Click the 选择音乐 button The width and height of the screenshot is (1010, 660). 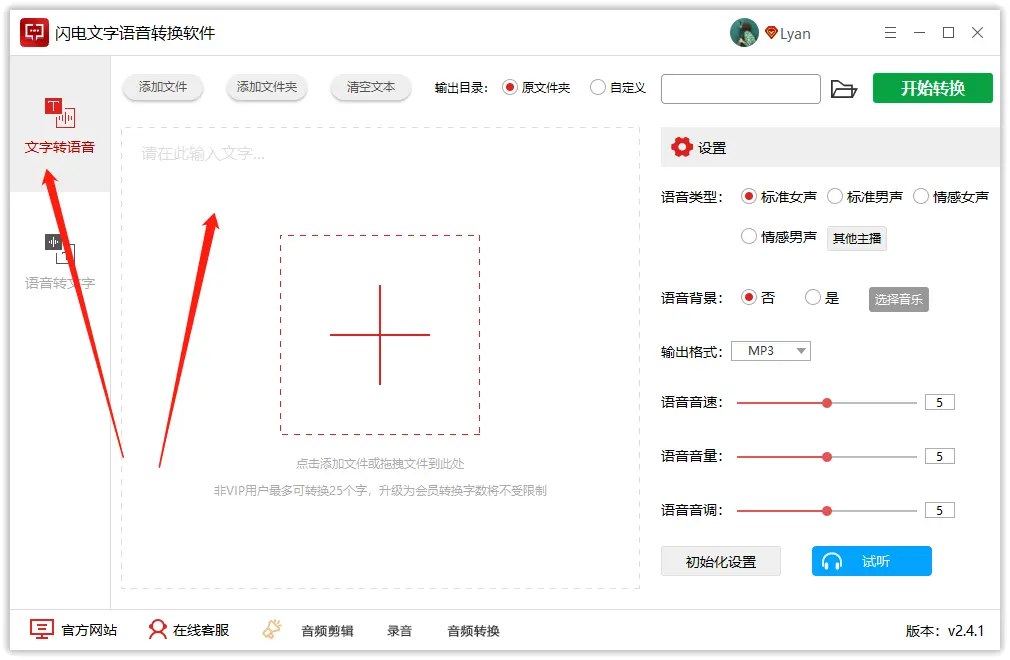(x=898, y=299)
